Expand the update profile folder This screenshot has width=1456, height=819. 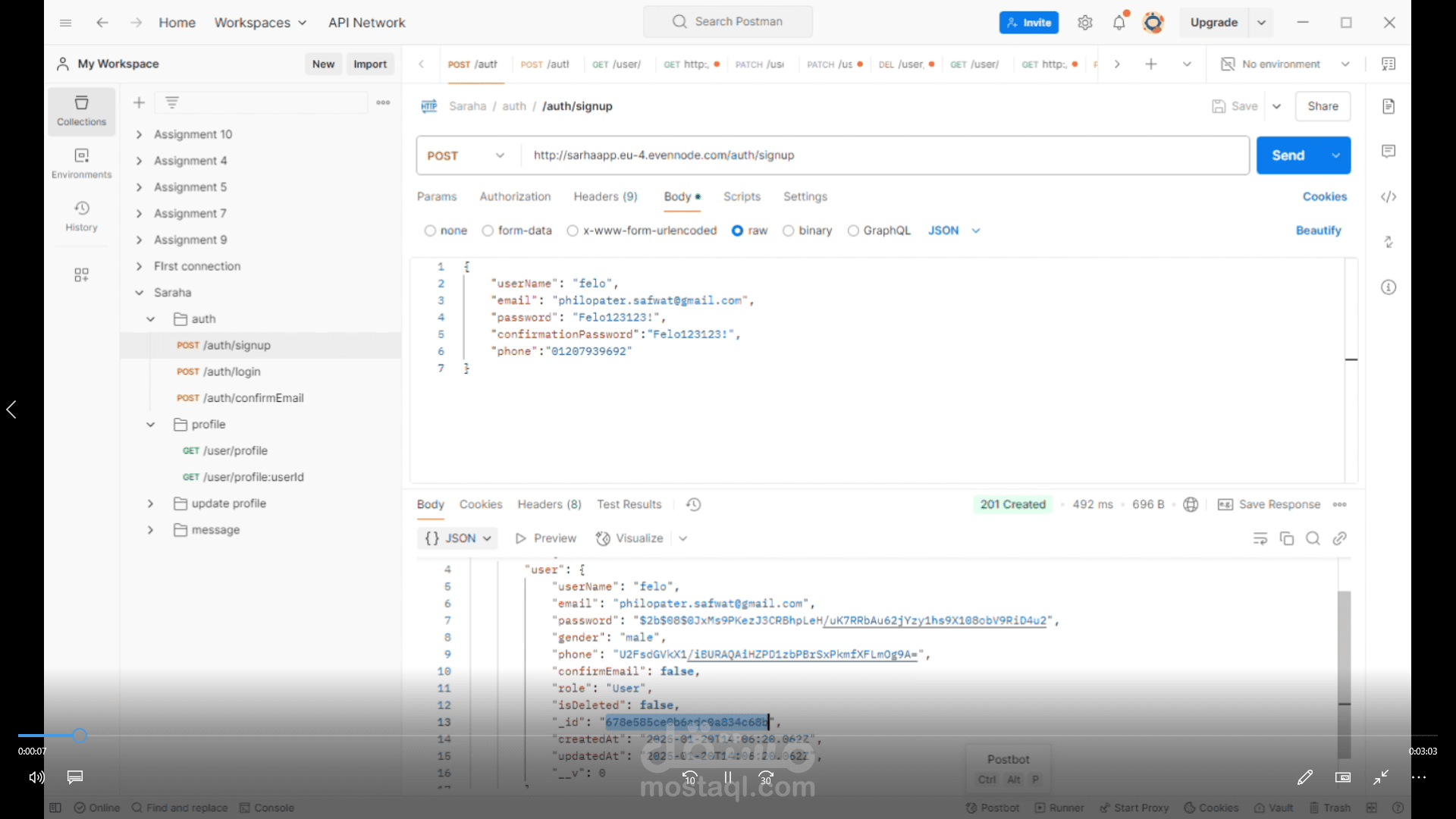point(150,504)
